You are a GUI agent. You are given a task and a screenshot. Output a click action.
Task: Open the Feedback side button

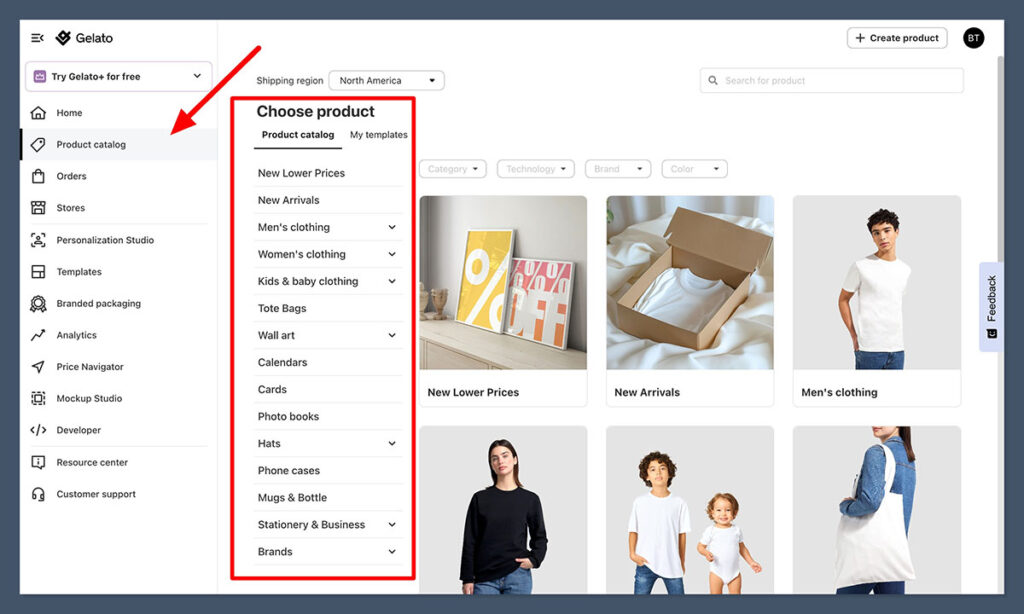coord(991,306)
